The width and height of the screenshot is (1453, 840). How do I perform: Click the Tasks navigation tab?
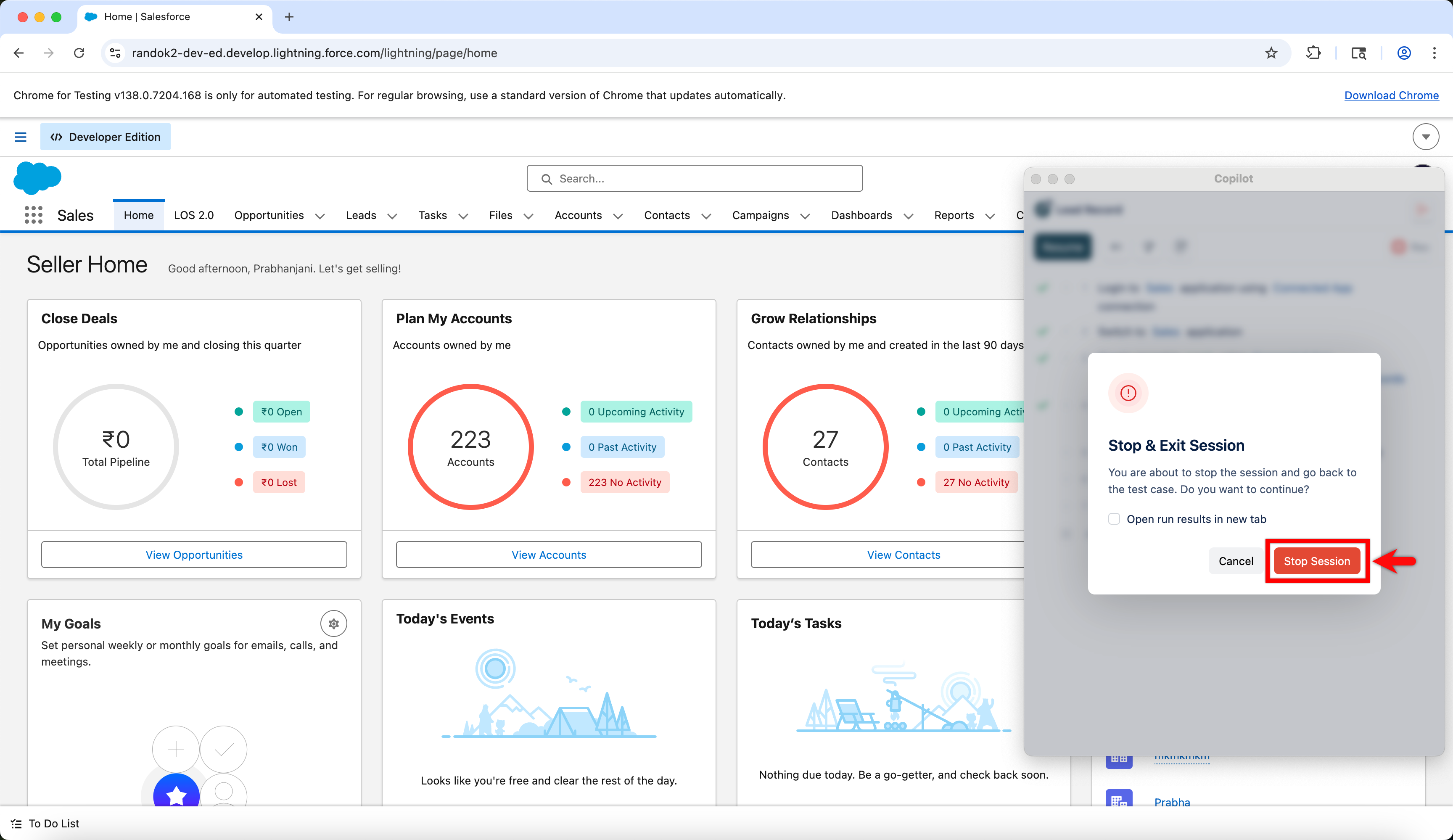tap(433, 215)
